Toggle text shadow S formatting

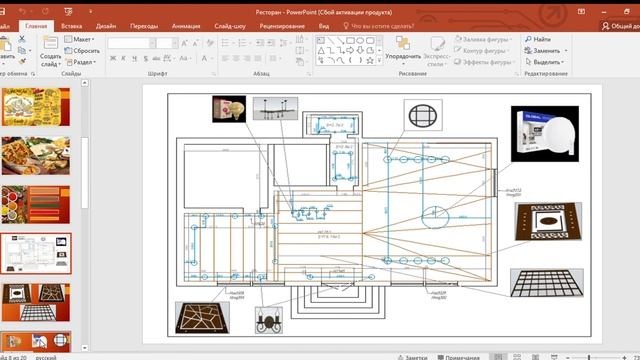(x=145, y=58)
